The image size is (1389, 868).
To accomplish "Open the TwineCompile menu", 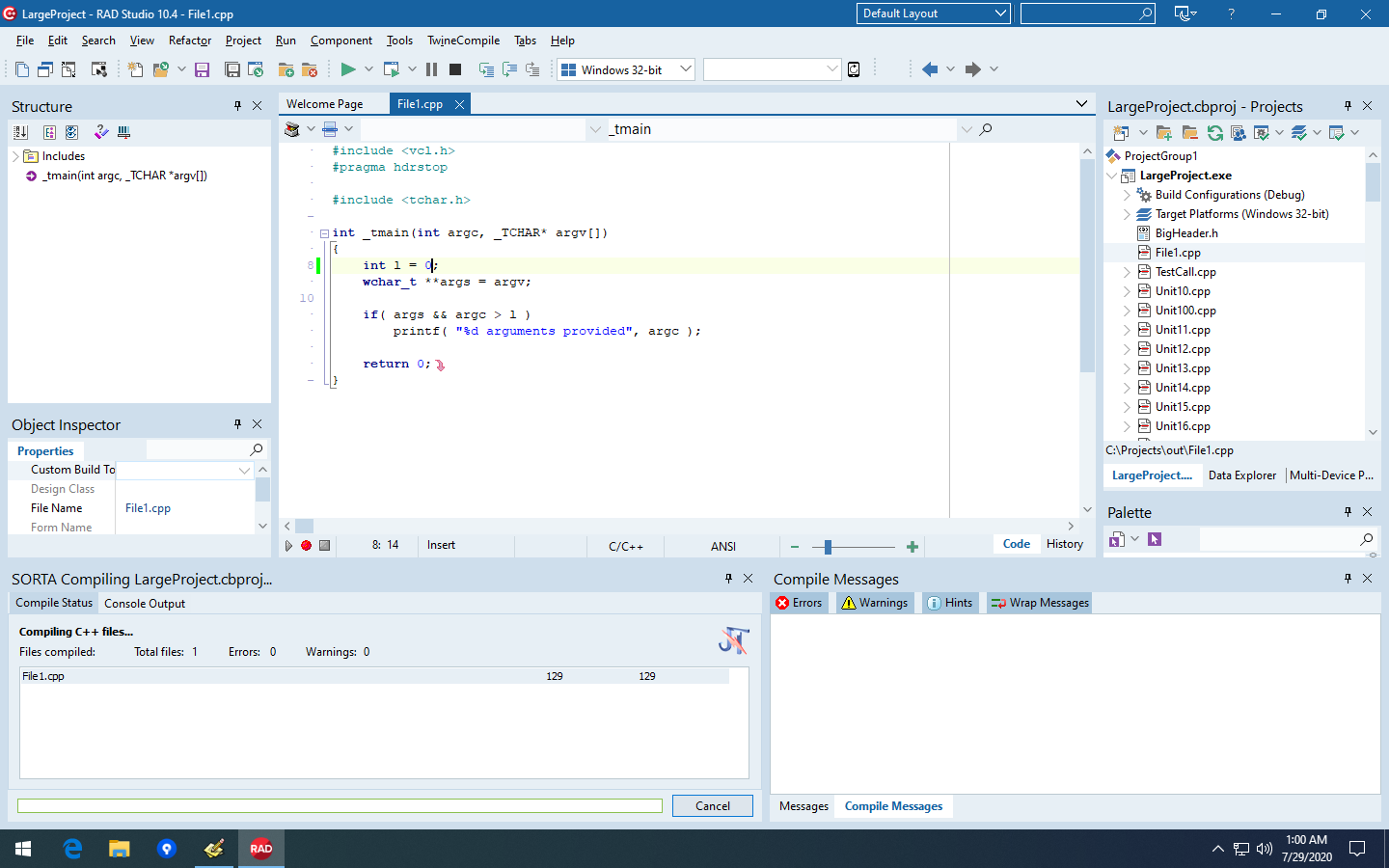I will pyautogui.click(x=464, y=41).
